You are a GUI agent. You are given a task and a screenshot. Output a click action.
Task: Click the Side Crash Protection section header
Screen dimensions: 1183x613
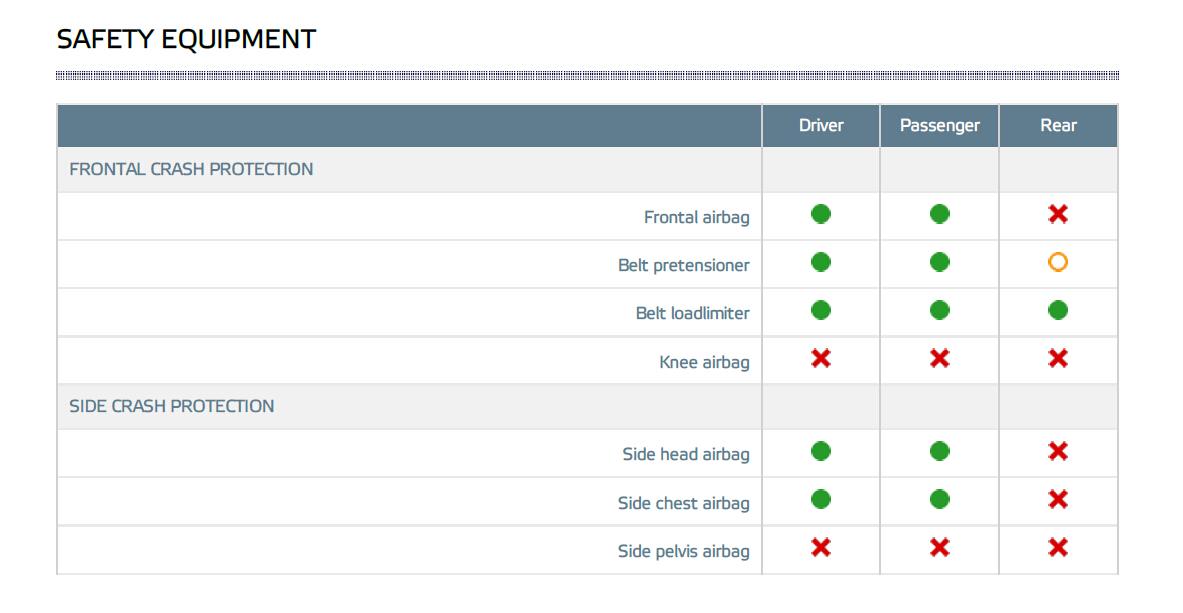(x=172, y=406)
